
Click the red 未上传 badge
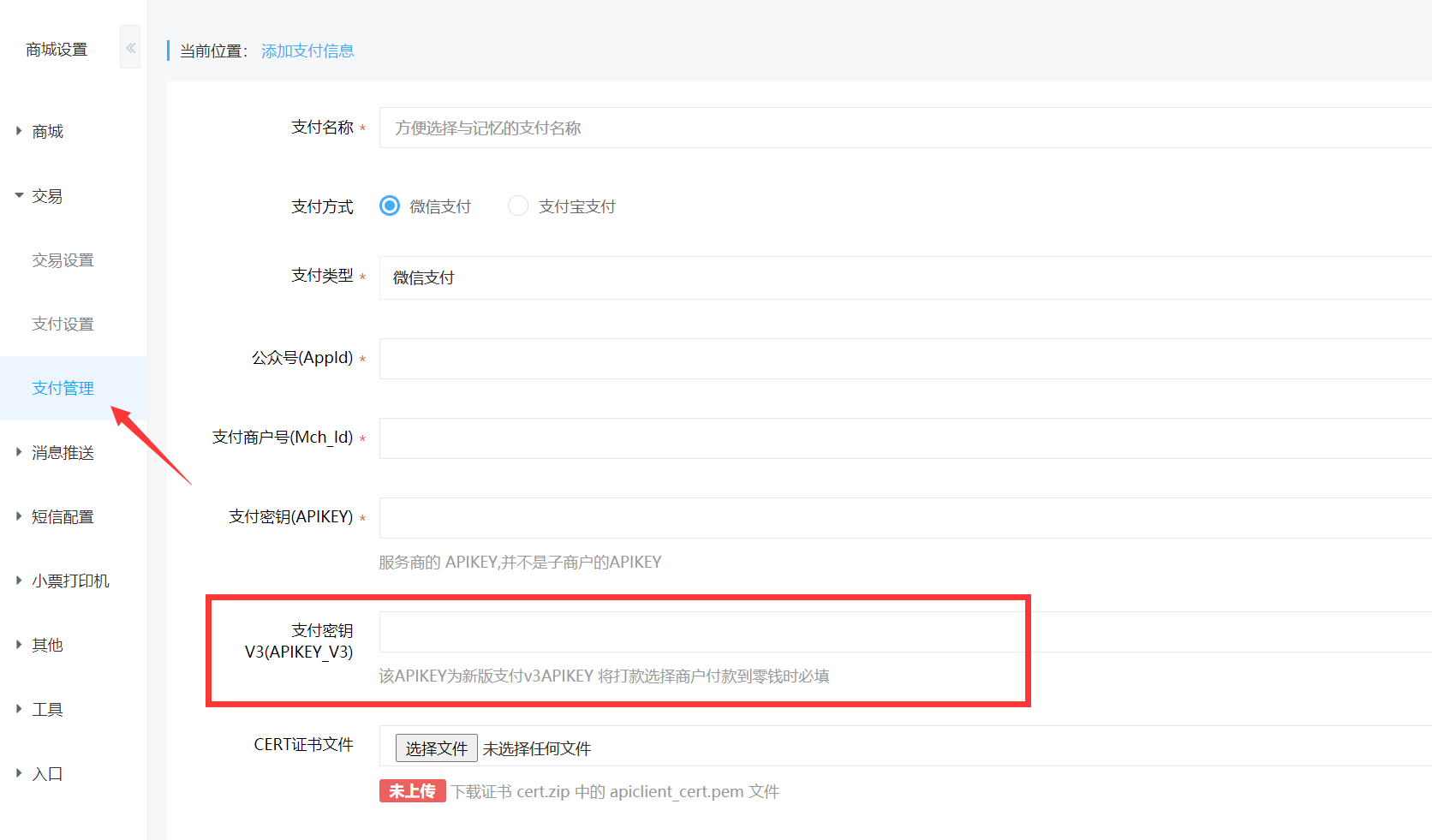[x=413, y=791]
